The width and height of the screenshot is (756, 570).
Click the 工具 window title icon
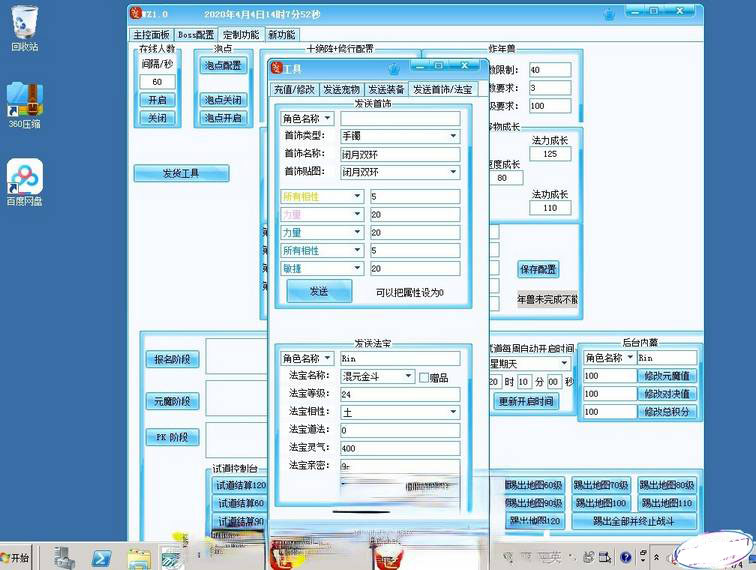pyautogui.click(x=277, y=68)
